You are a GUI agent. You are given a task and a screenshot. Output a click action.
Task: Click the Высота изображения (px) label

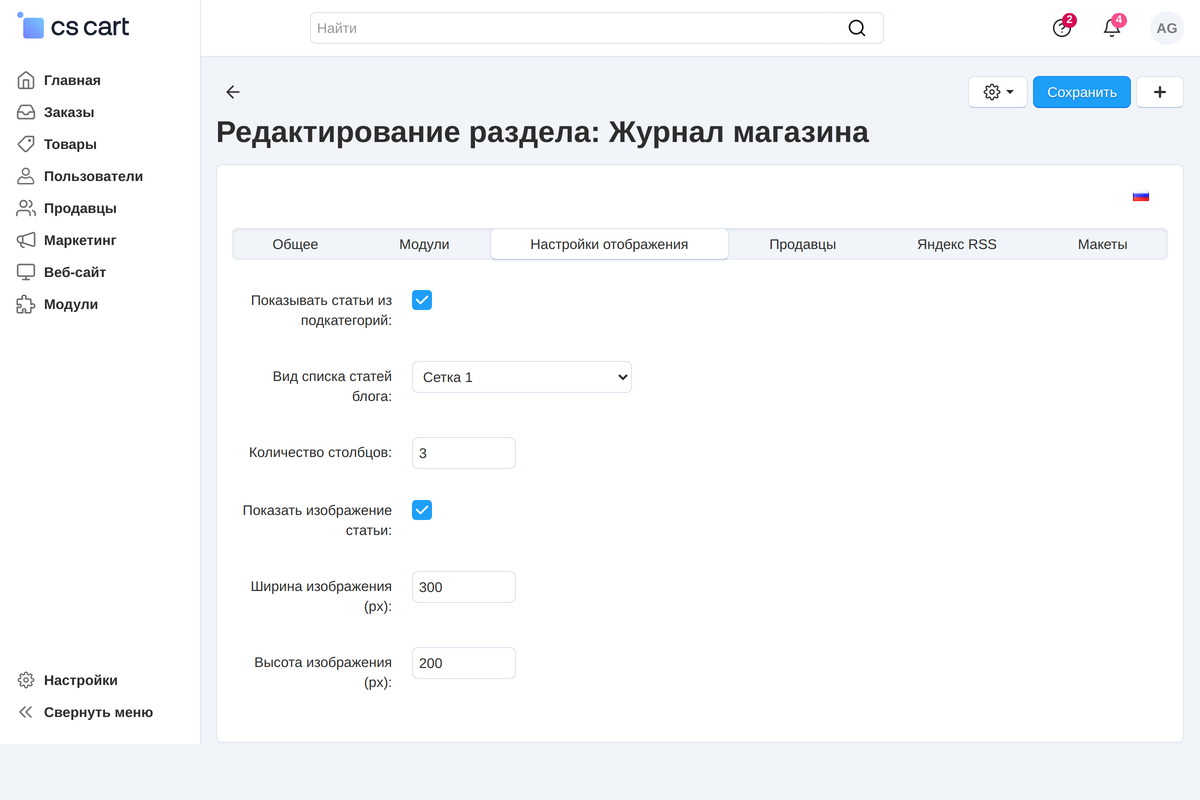pos(323,672)
